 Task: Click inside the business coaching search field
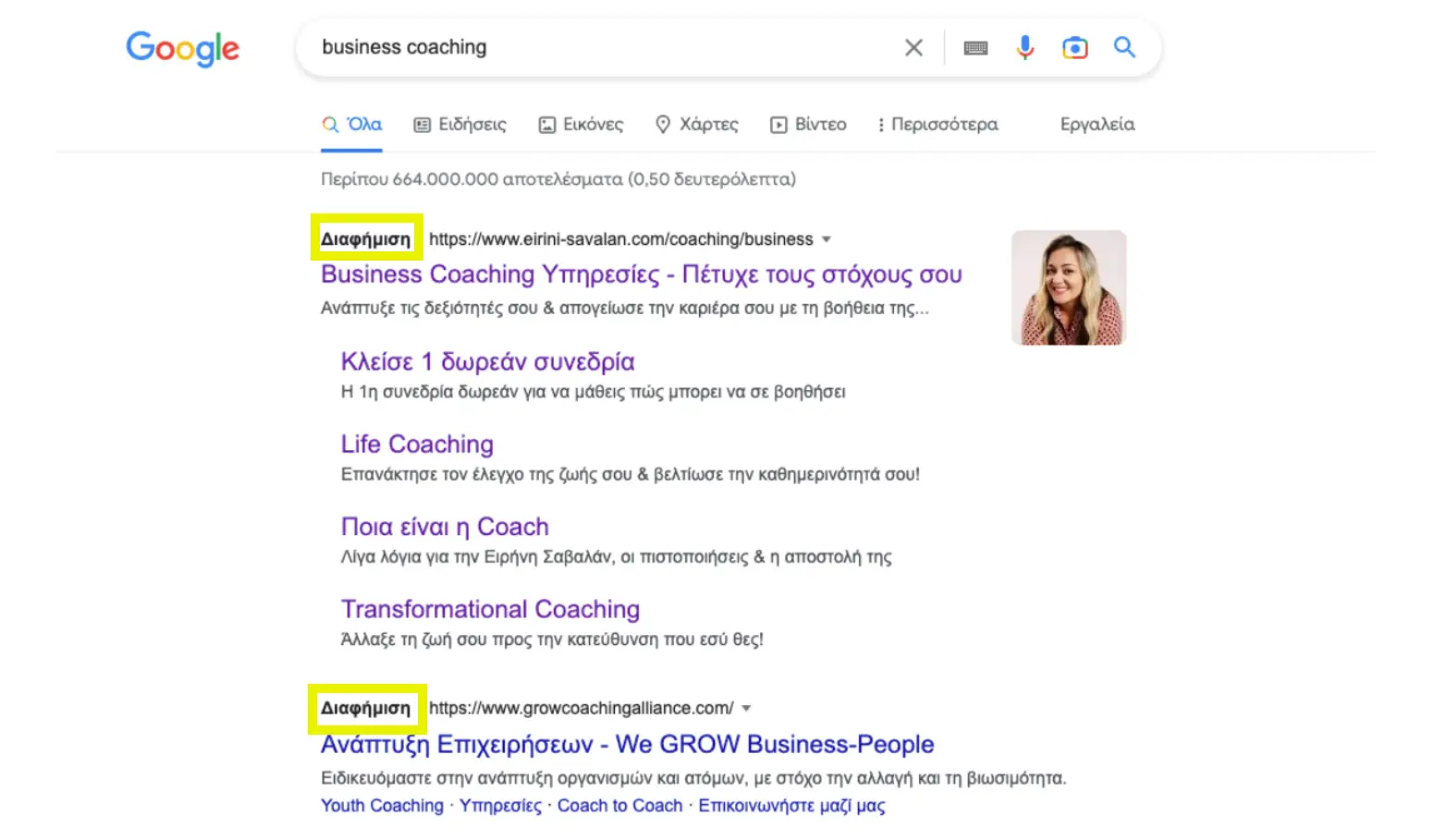(x=601, y=47)
